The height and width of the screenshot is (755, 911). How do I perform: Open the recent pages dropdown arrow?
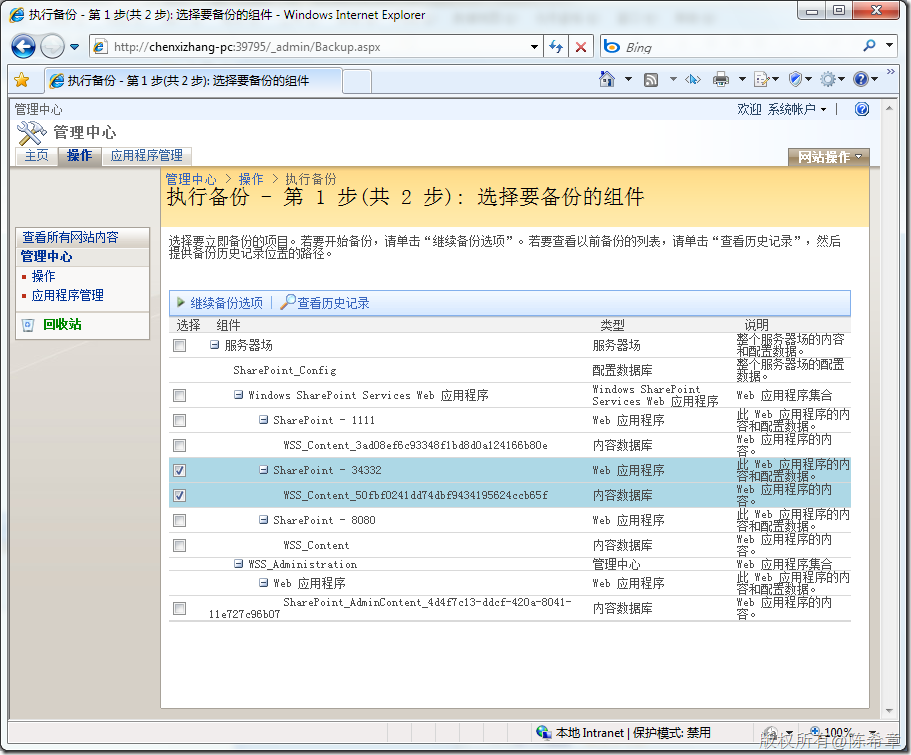[74, 47]
